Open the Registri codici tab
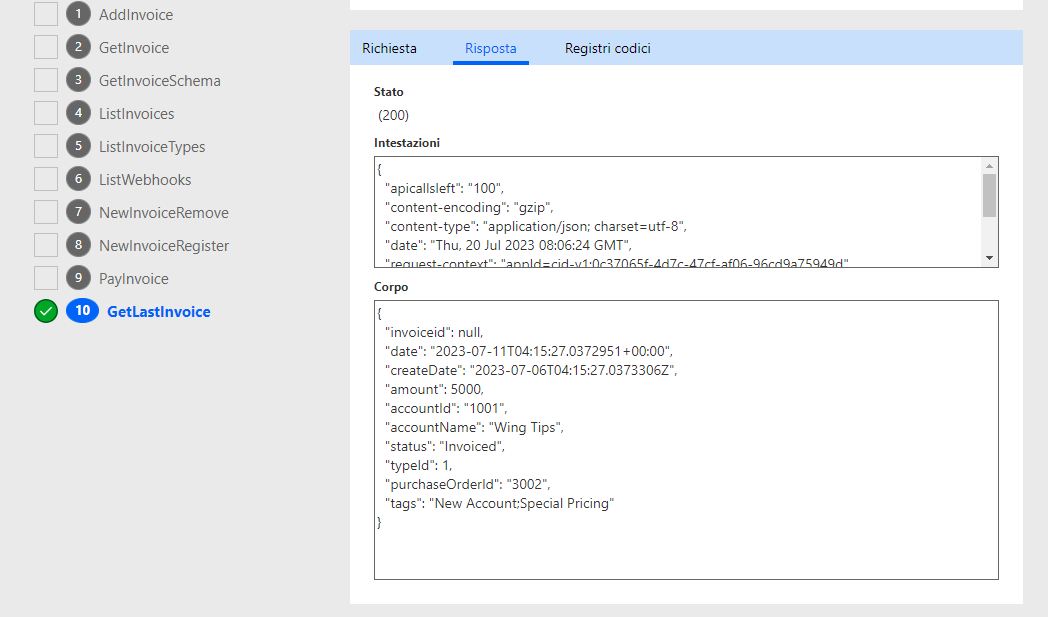Viewport: 1048px width, 617px height. click(608, 48)
